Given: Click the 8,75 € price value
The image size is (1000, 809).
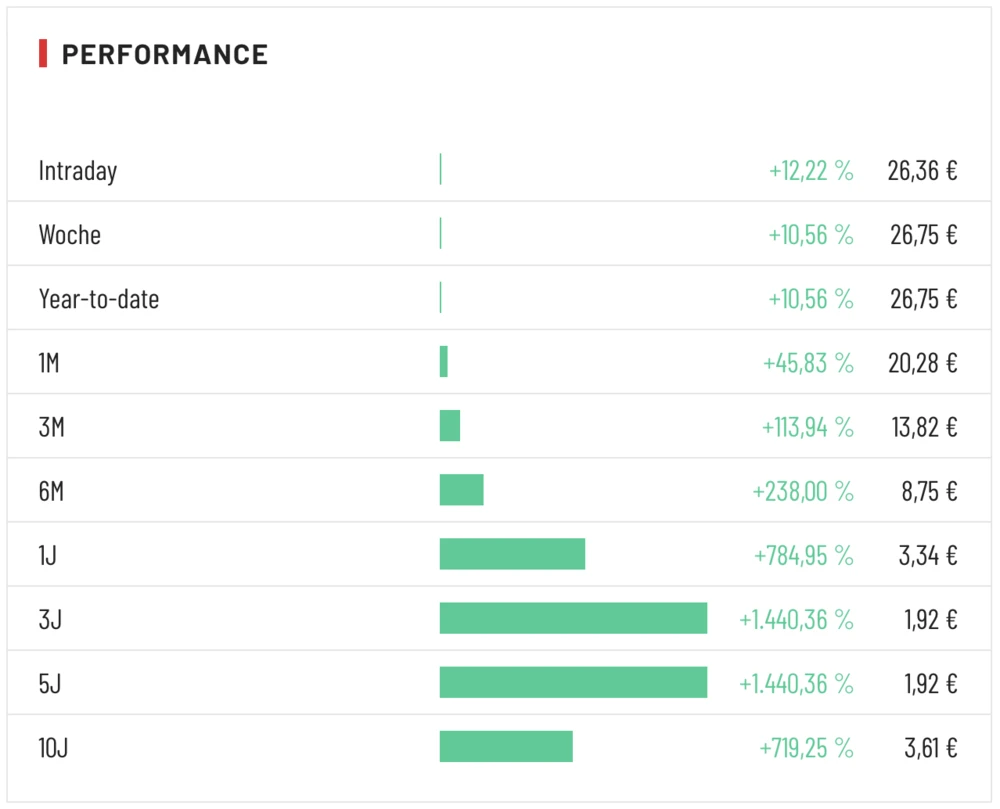Looking at the screenshot, I should click(x=929, y=491).
